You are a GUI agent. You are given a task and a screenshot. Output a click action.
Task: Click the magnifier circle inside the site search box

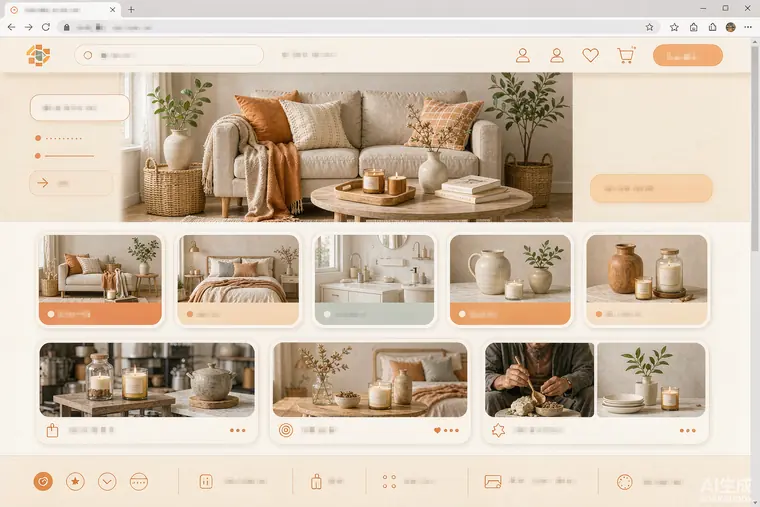pyautogui.click(x=88, y=55)
